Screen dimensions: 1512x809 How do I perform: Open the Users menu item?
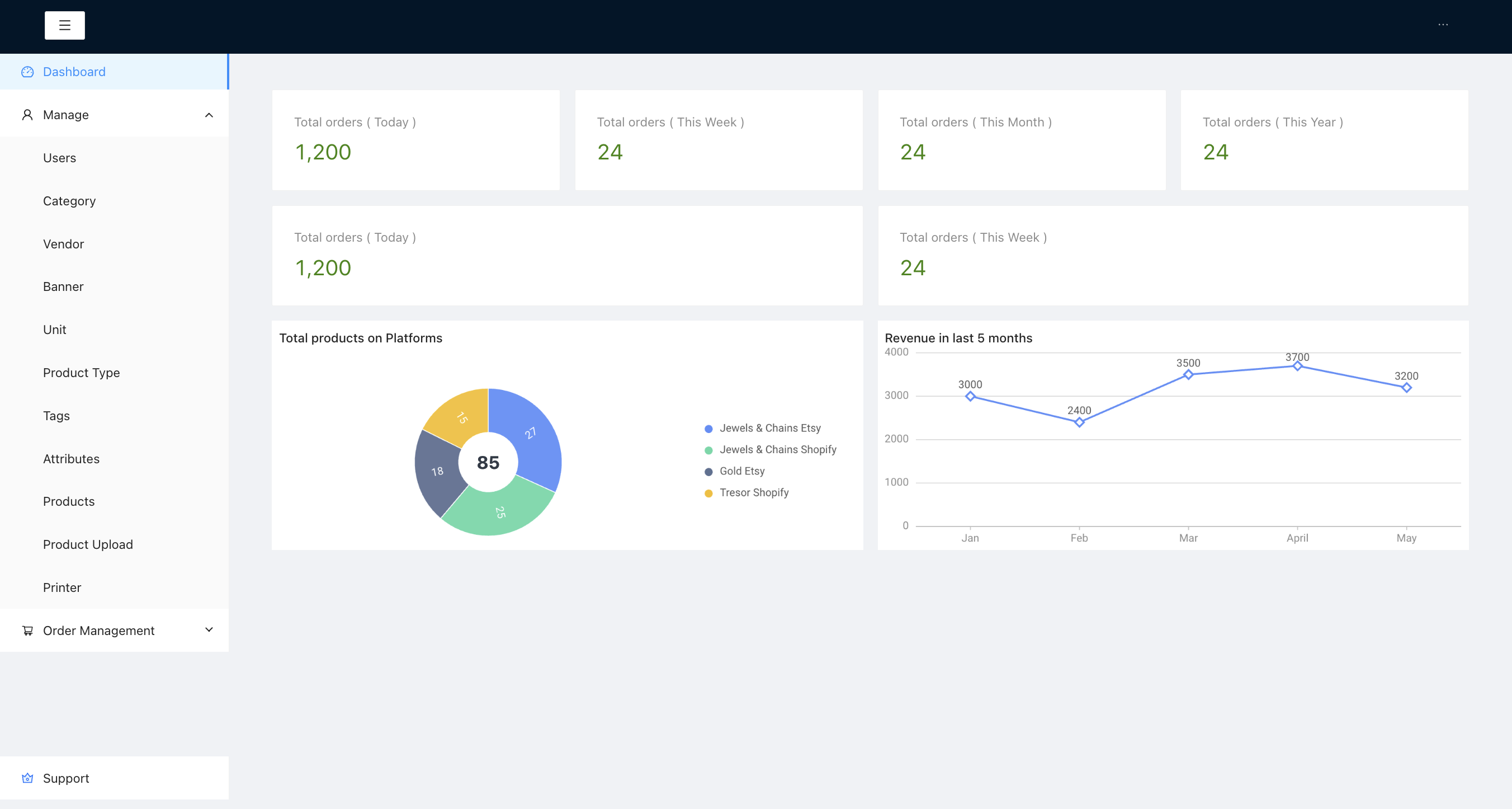click(x=59, y=158)
